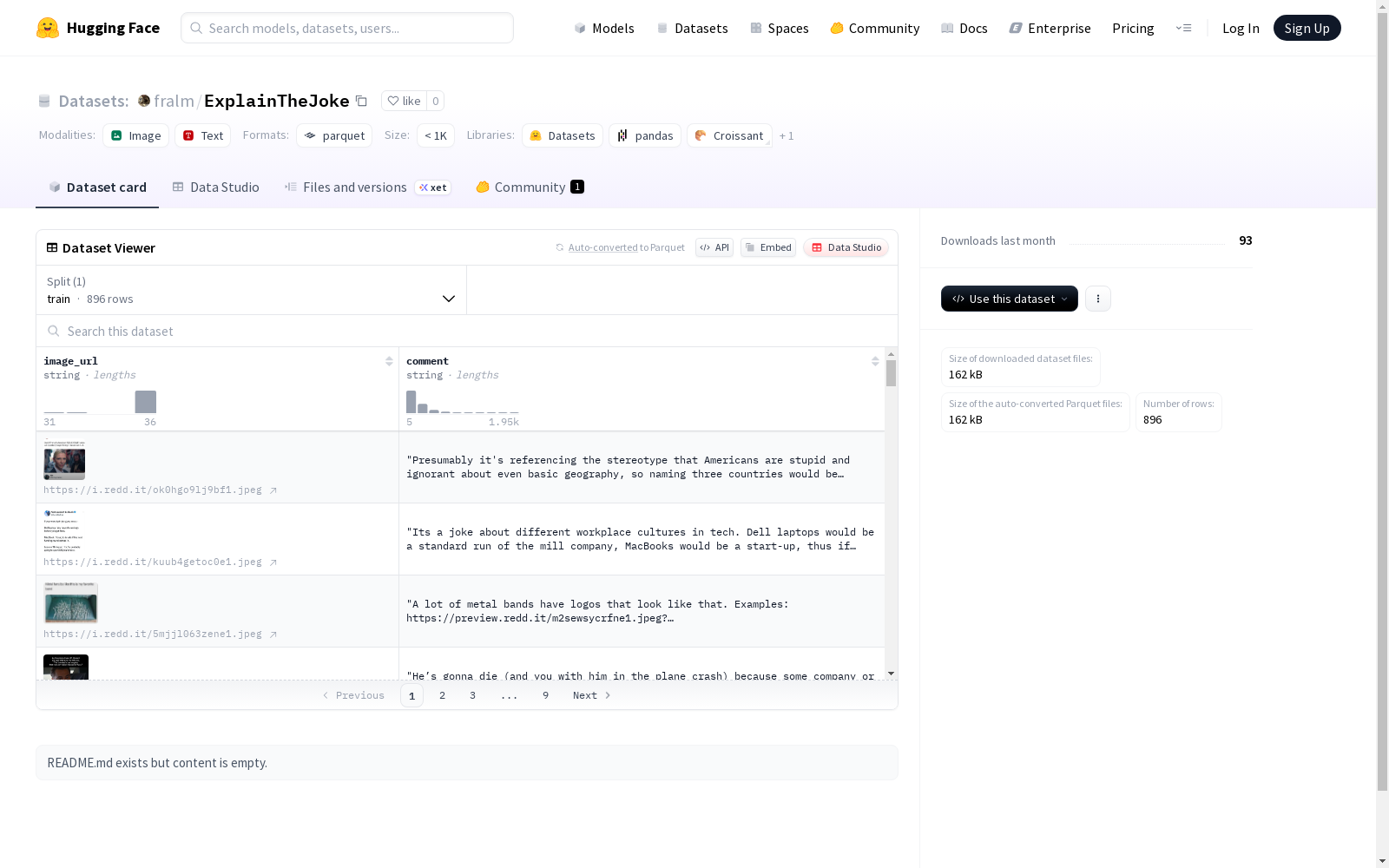Open Data Studio from the viewer header
The image size is (1389, 868).
click(x=846, y=247)
